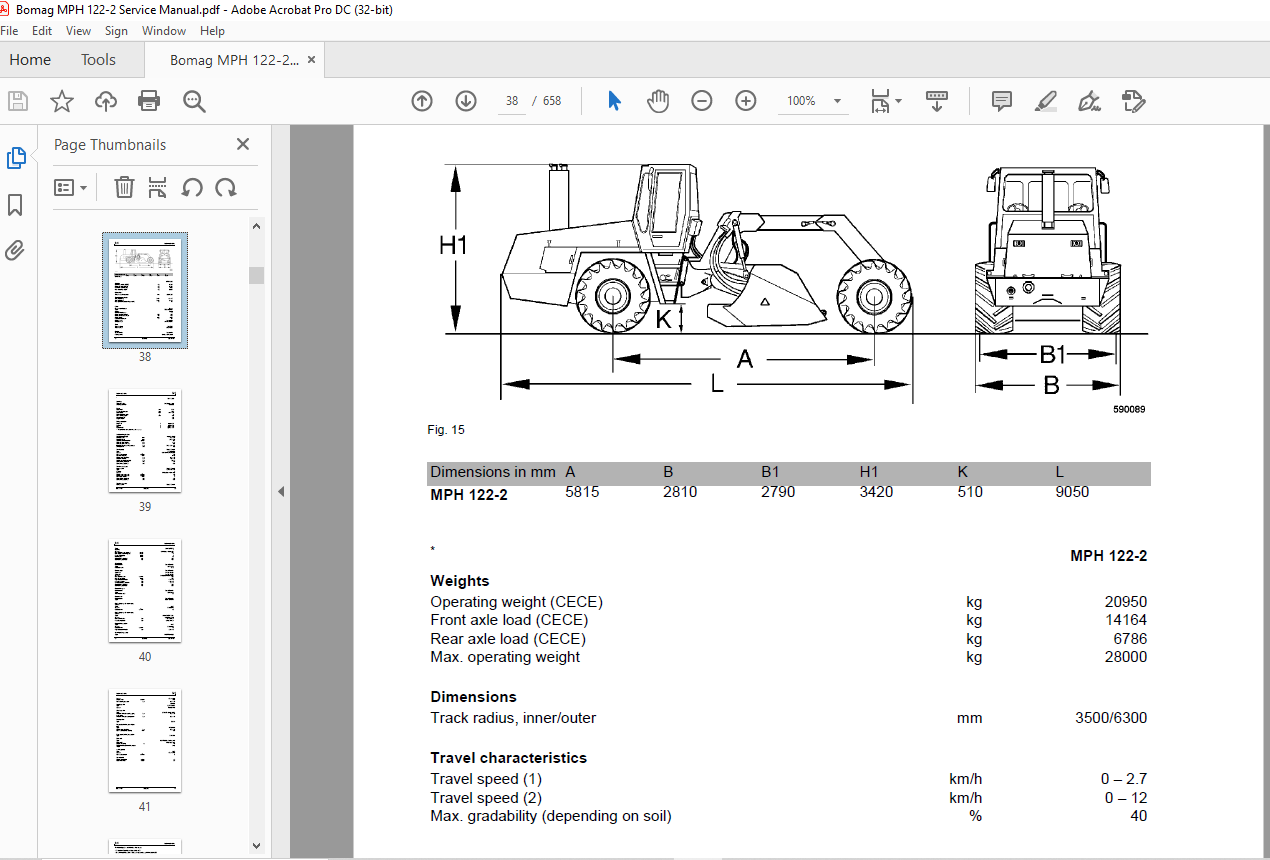Select page 39 thumbnail
The height and width of the screenshot is (860, 1270).
pyautogui.click(x=145, y=440)
